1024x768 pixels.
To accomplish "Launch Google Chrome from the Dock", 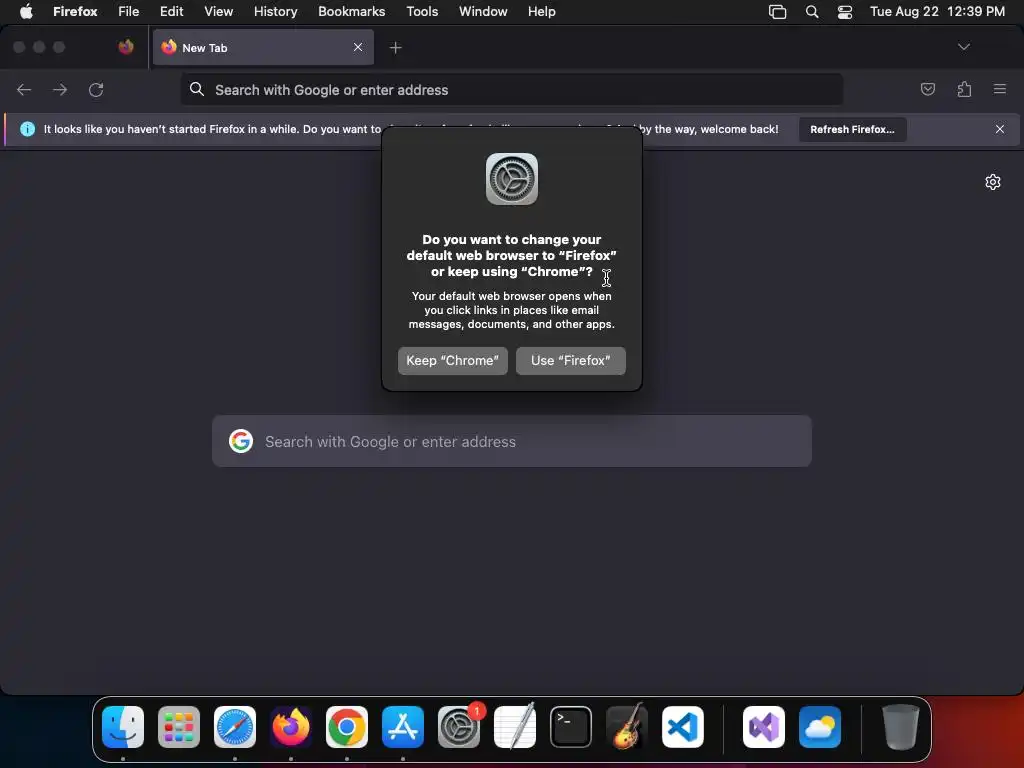I will [x=347, y=727].
